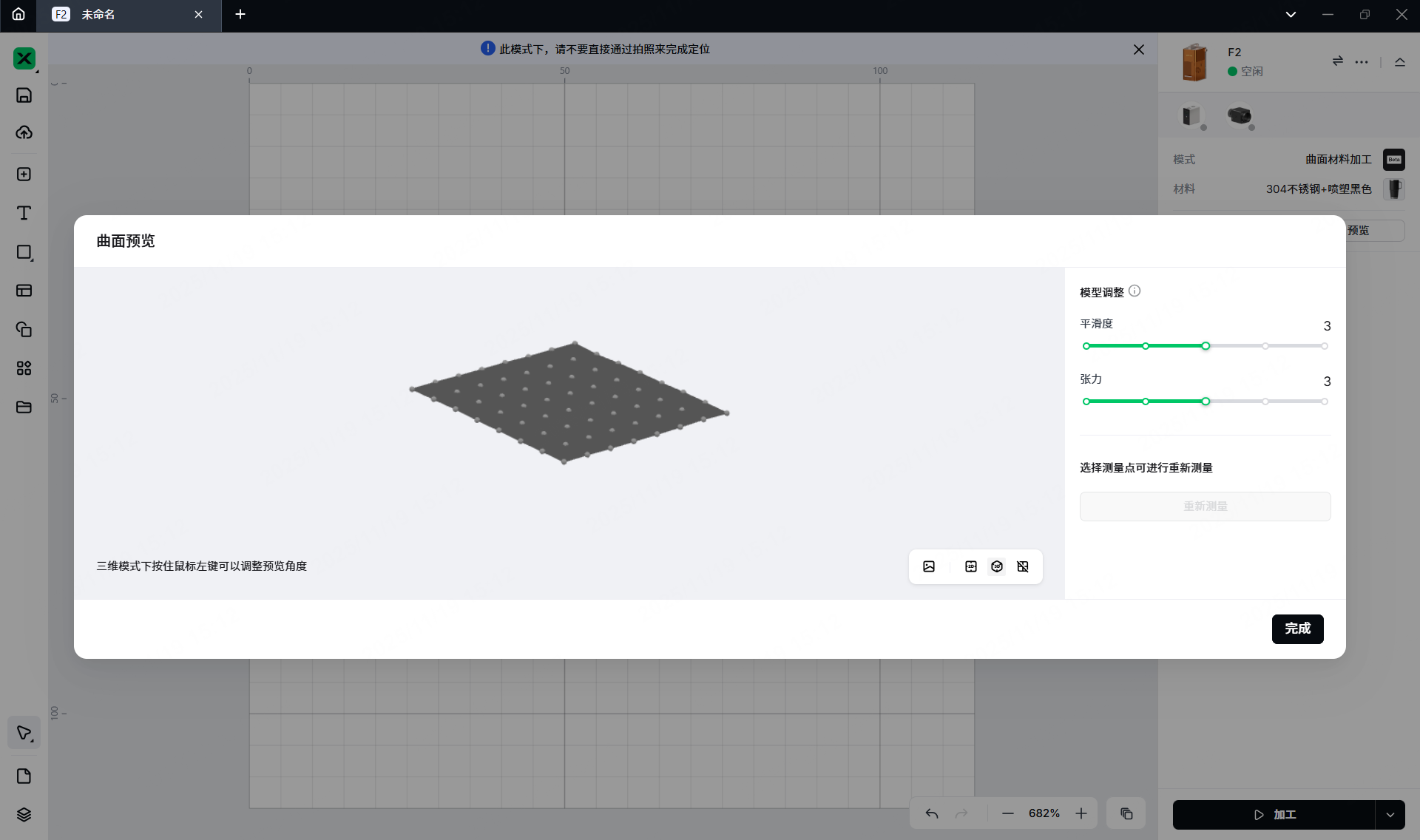Switch preview to 2D view mode

[x=971, y=566]
